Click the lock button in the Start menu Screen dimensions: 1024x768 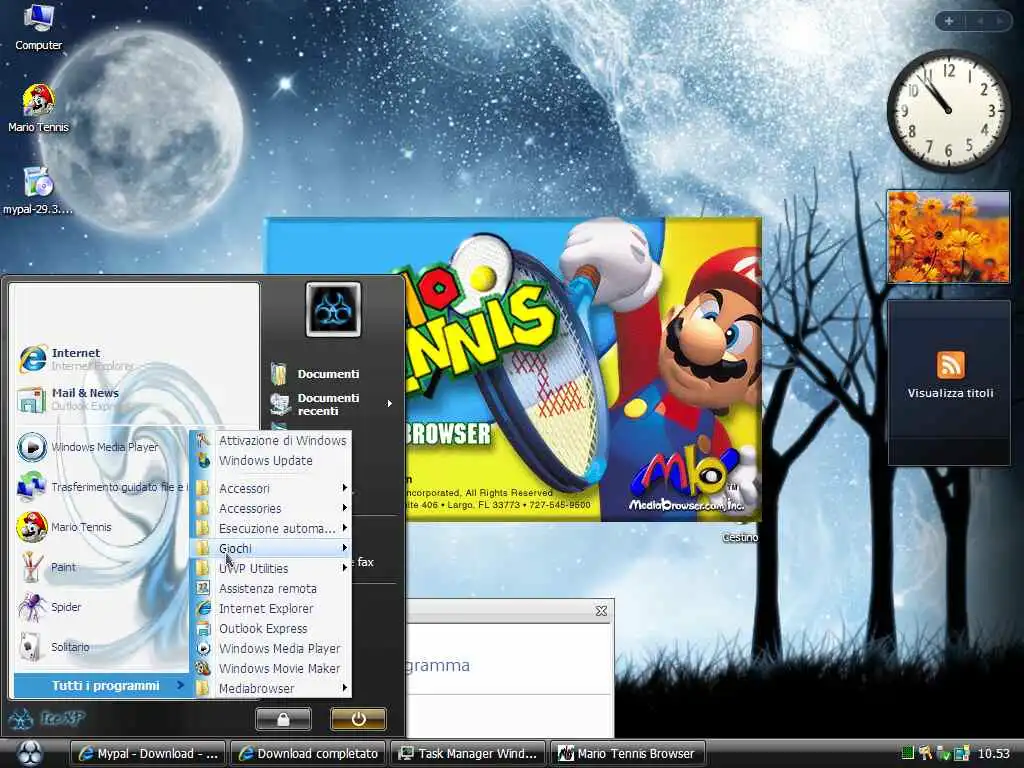point(283,719)
